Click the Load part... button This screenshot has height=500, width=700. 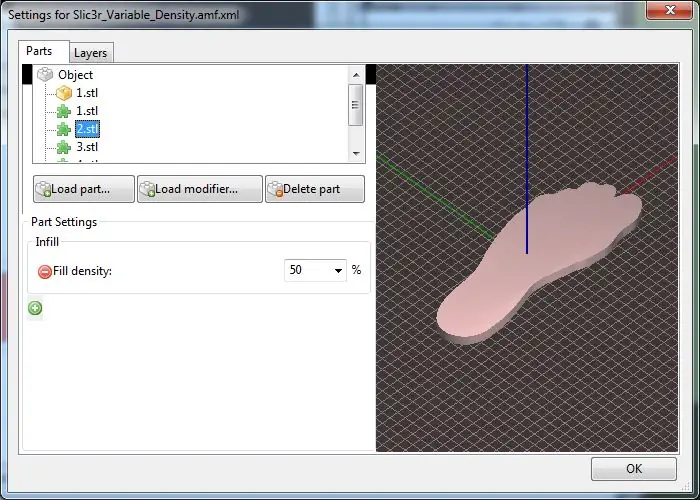84,189
